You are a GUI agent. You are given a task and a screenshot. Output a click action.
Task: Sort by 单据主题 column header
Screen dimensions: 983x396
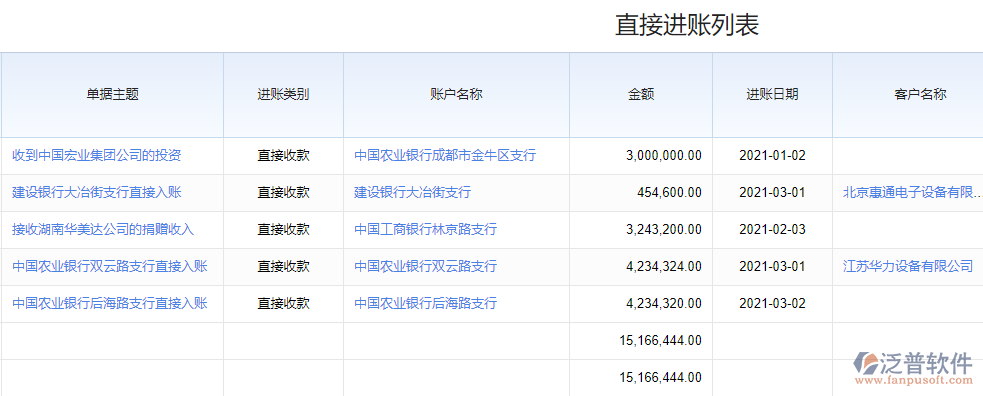112,95
